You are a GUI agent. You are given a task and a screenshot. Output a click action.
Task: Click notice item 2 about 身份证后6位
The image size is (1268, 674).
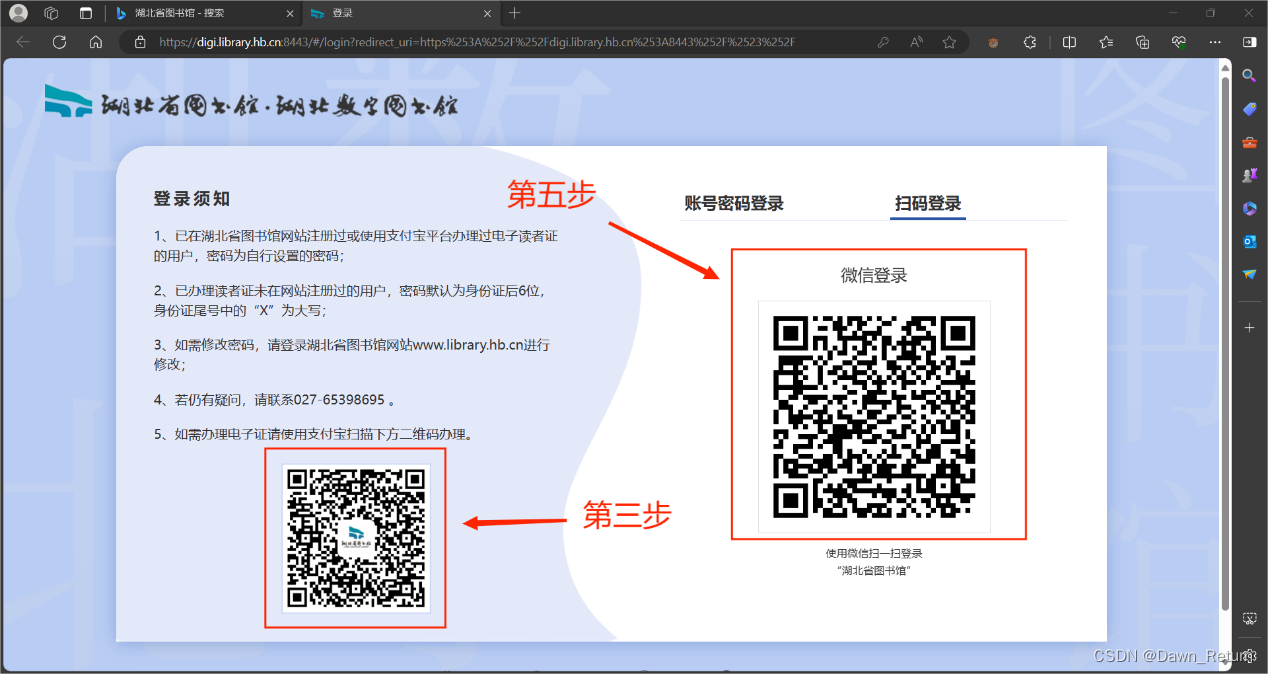[350, 300]
